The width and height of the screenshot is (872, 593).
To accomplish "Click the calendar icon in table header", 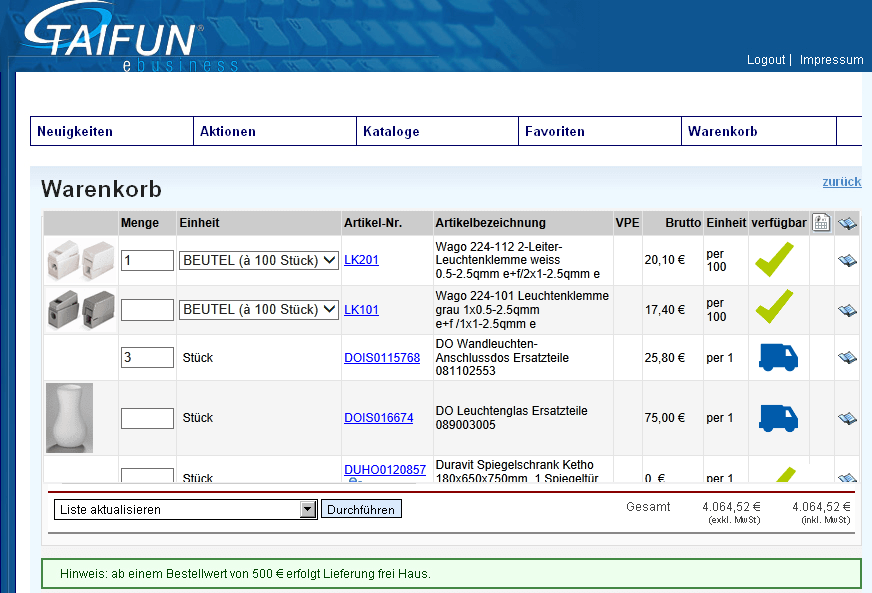I will coord(821,223).
